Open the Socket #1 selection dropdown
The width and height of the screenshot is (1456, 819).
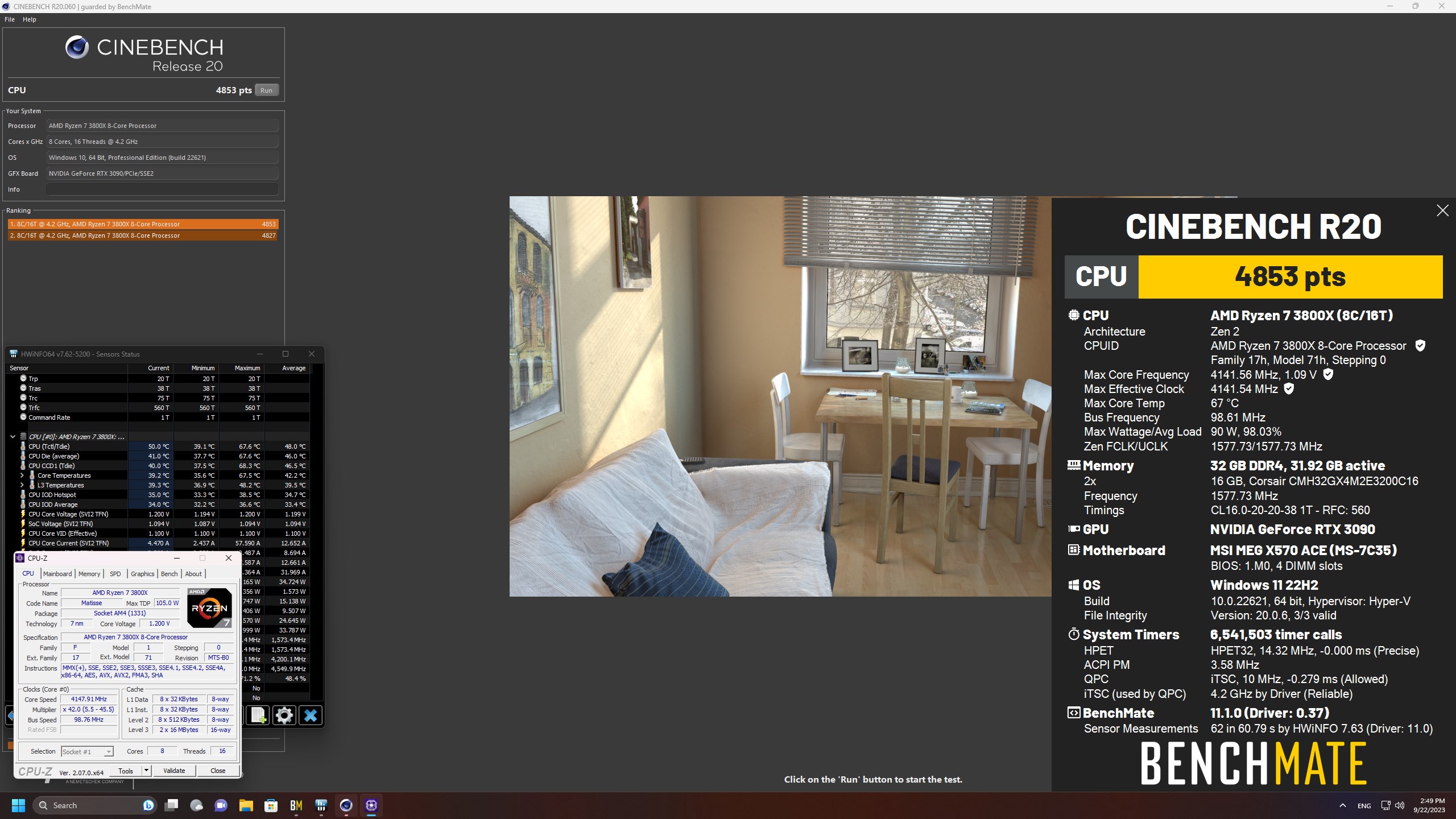pyautogui.click(x=87, y=751)
